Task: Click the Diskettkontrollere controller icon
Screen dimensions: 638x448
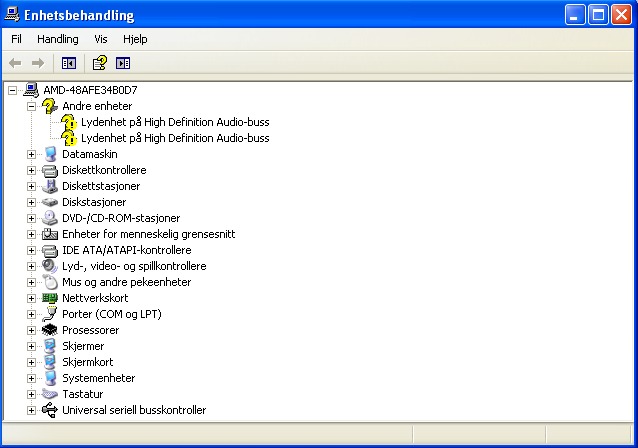Action: click(x=50, y=170)
